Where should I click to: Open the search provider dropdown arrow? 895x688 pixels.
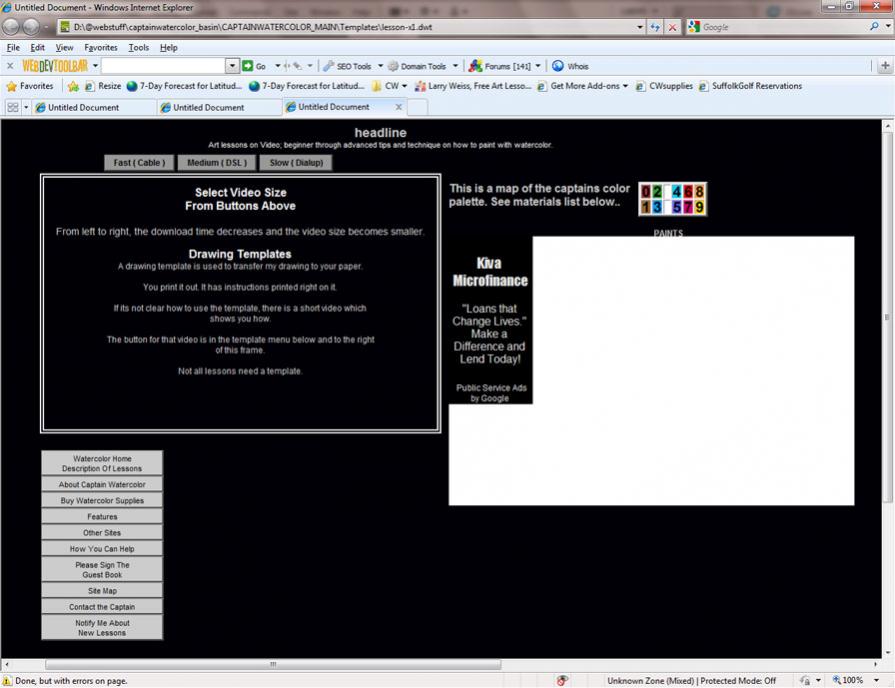coord(888,26)
